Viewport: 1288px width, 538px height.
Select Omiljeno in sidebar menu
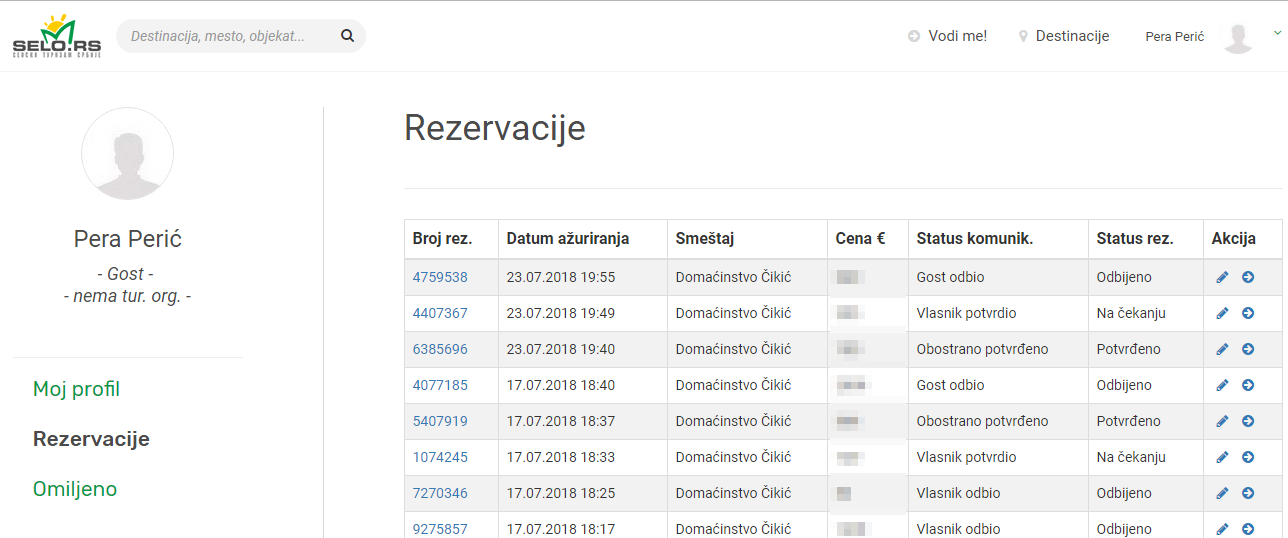[x=75, y=489]
